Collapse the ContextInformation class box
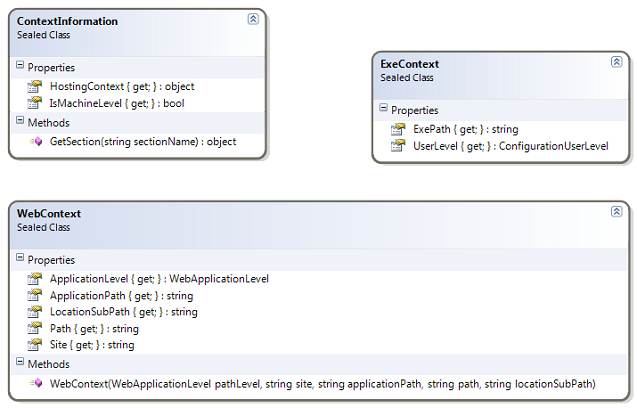Image resolution: width=637 pixels, height=408 pixels. 253,19
